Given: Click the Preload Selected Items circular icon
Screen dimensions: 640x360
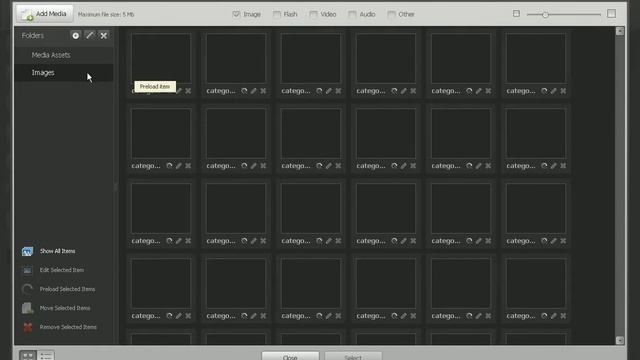Looking at the screenshot, I should coord(27,289).
